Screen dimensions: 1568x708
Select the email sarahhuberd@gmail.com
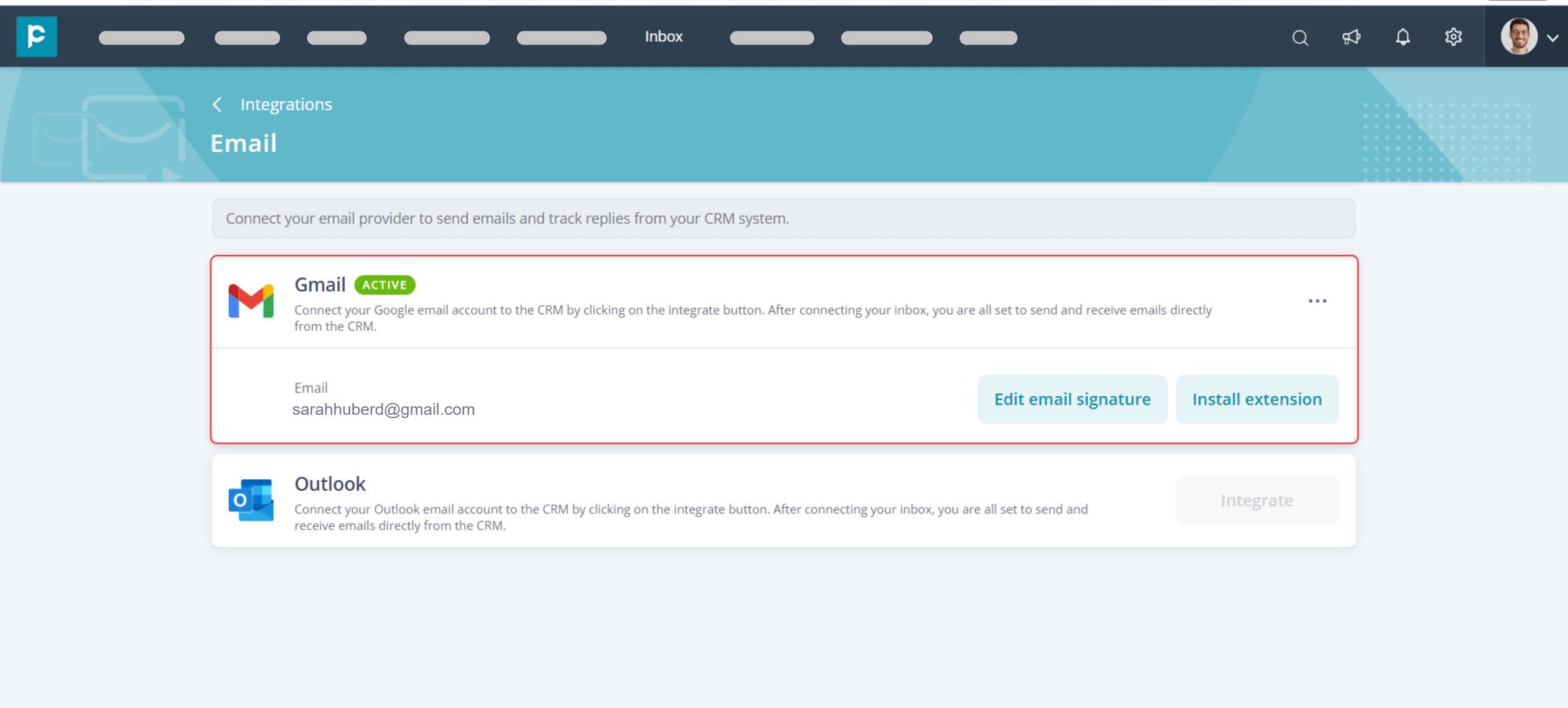[x=384, y=408]
